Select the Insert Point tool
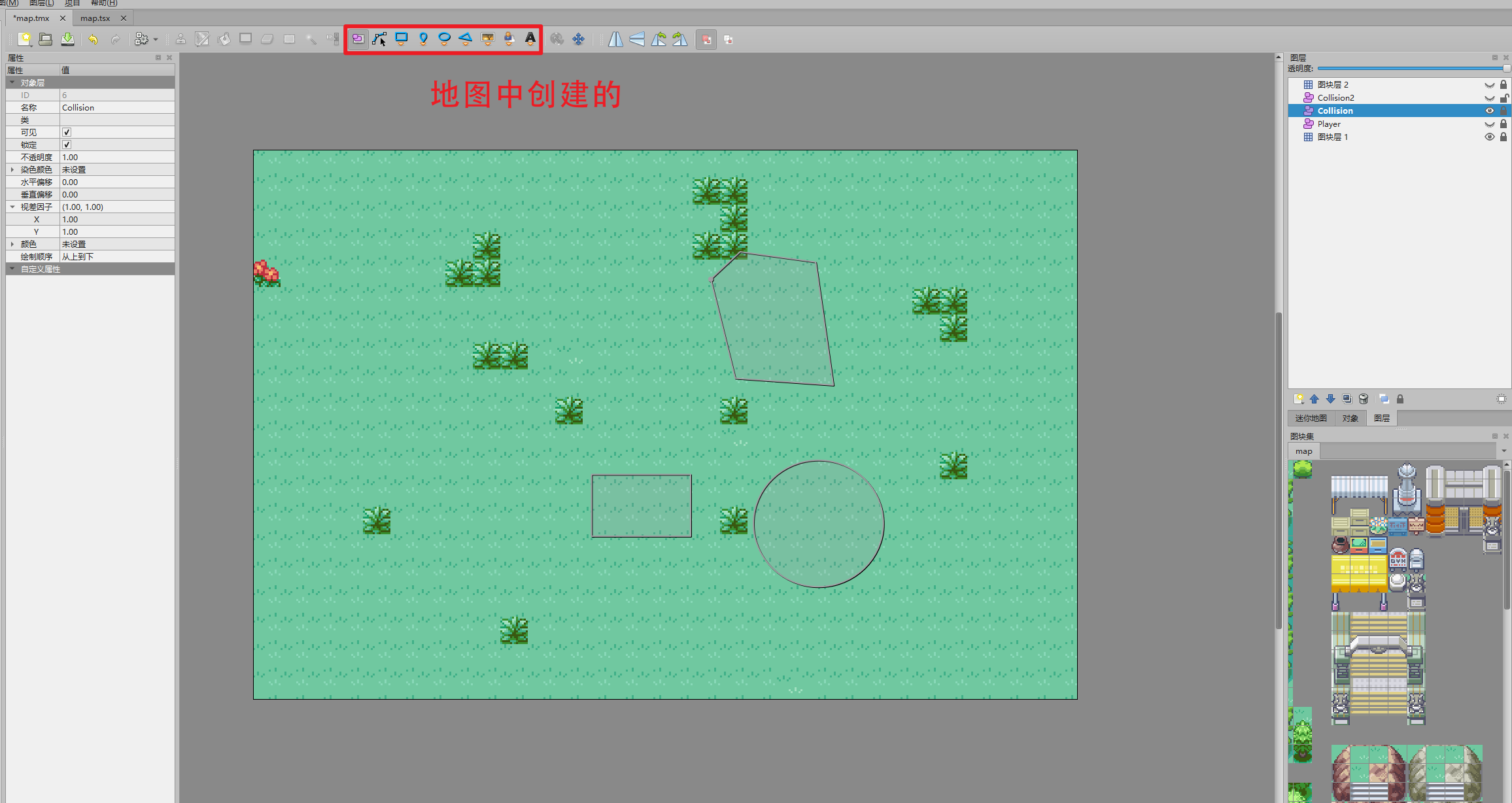This screenshot has height=803, width=1512. coord(423,39)
